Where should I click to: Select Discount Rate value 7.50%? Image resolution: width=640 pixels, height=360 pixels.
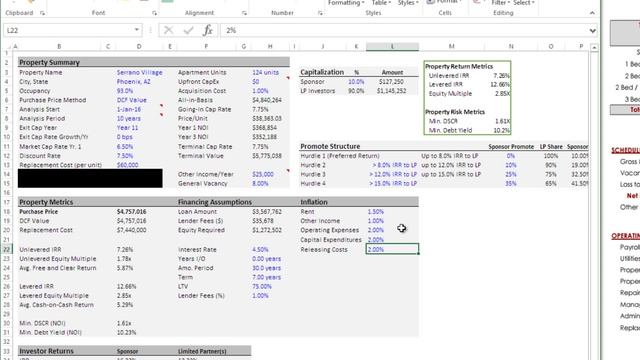(125, 156)
